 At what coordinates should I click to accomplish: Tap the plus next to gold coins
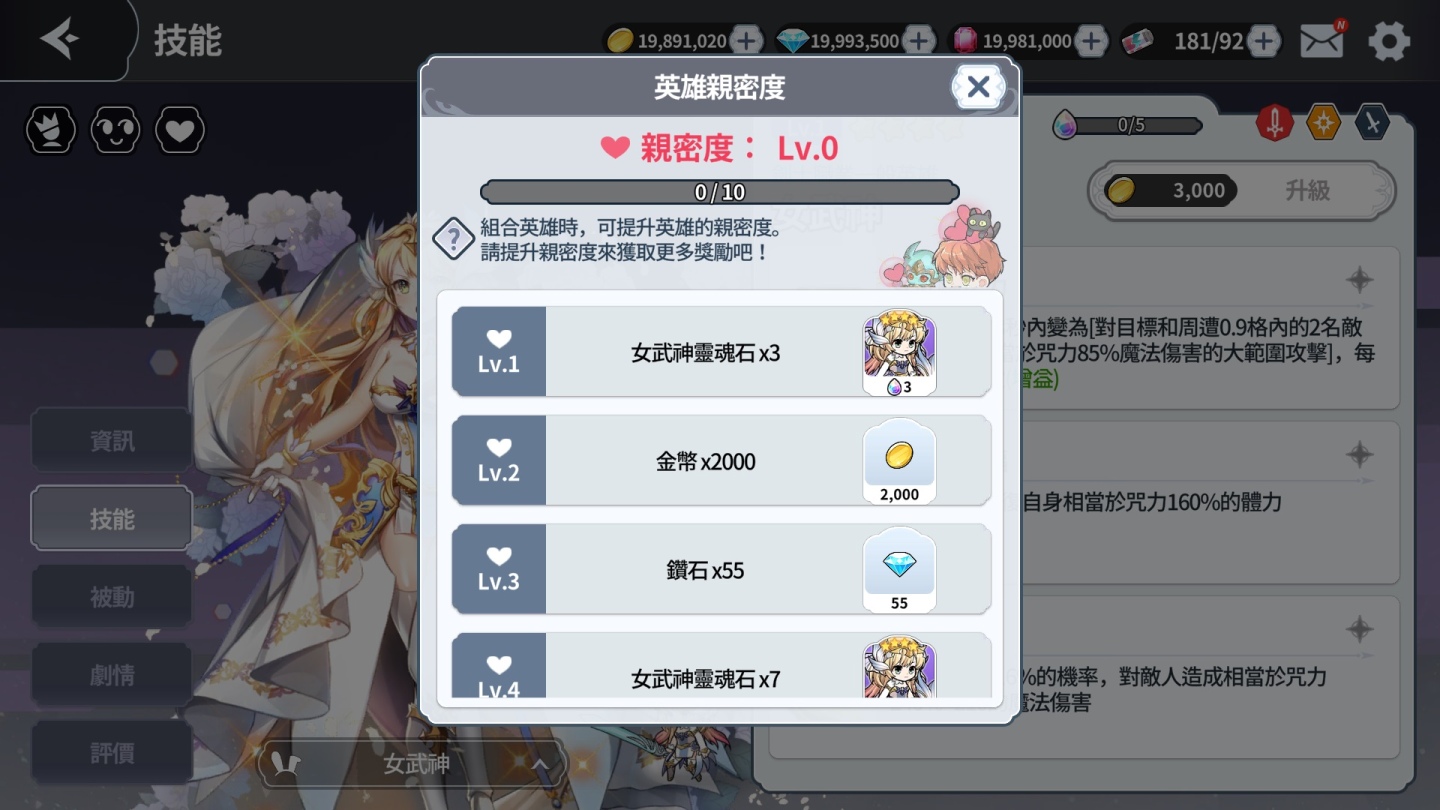(746, 41)
